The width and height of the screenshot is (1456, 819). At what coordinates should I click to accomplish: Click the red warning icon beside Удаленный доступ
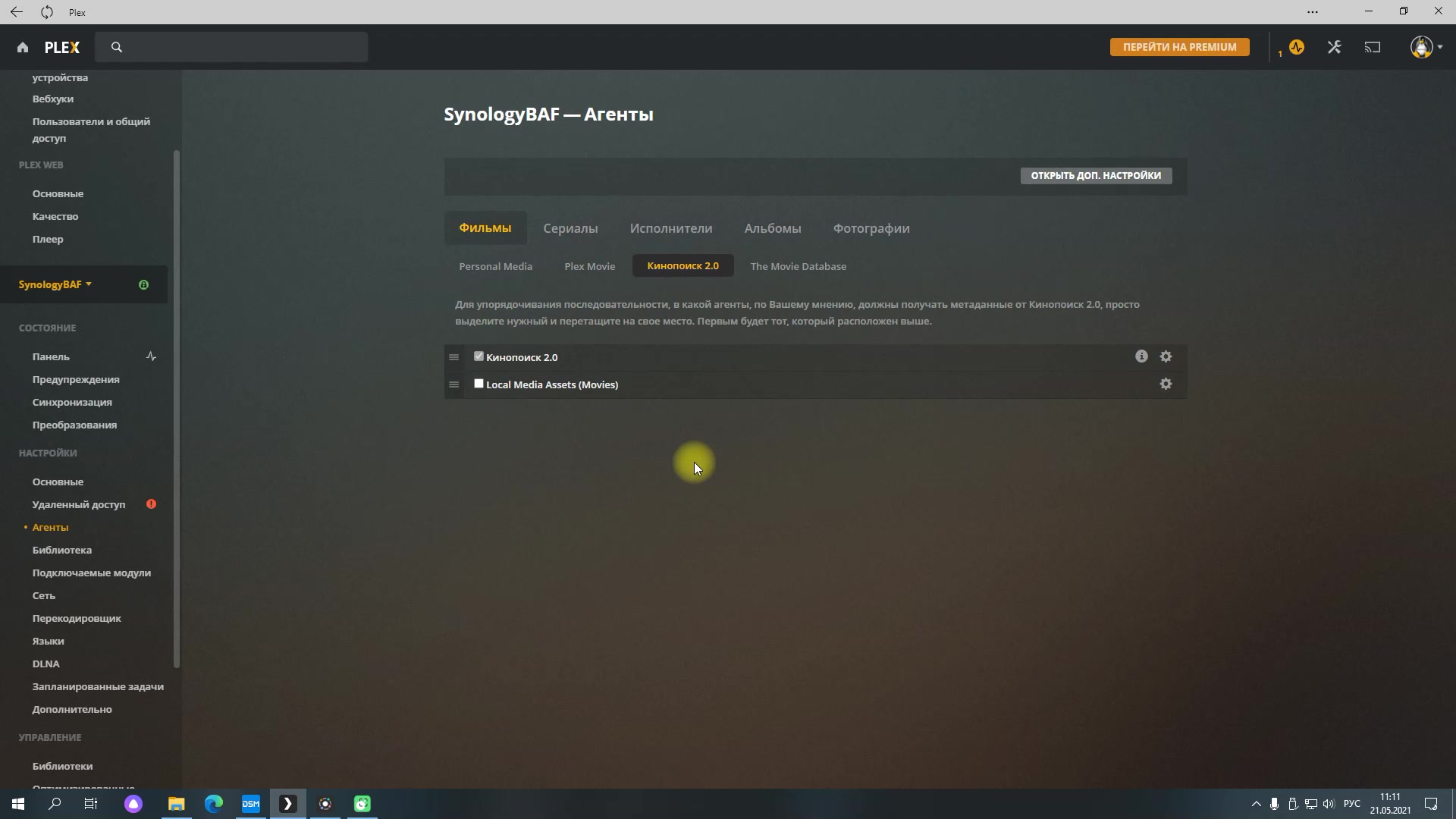152,504
